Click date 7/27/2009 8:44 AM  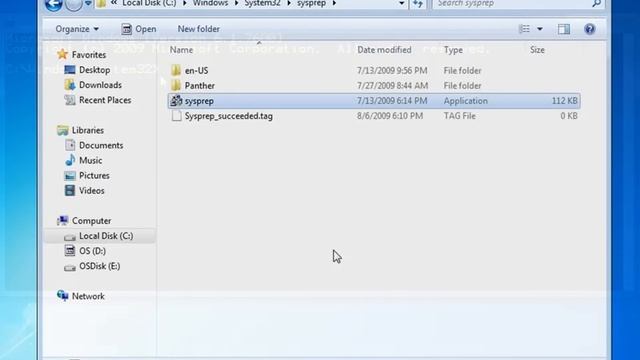pyautogui.click(x=392, y=86)
